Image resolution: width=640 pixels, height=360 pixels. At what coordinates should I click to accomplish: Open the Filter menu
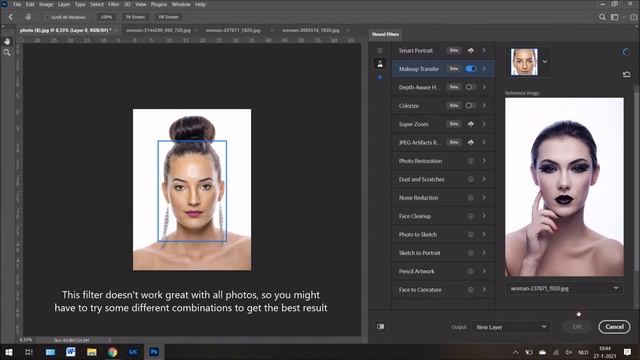[x=113, y=4]
